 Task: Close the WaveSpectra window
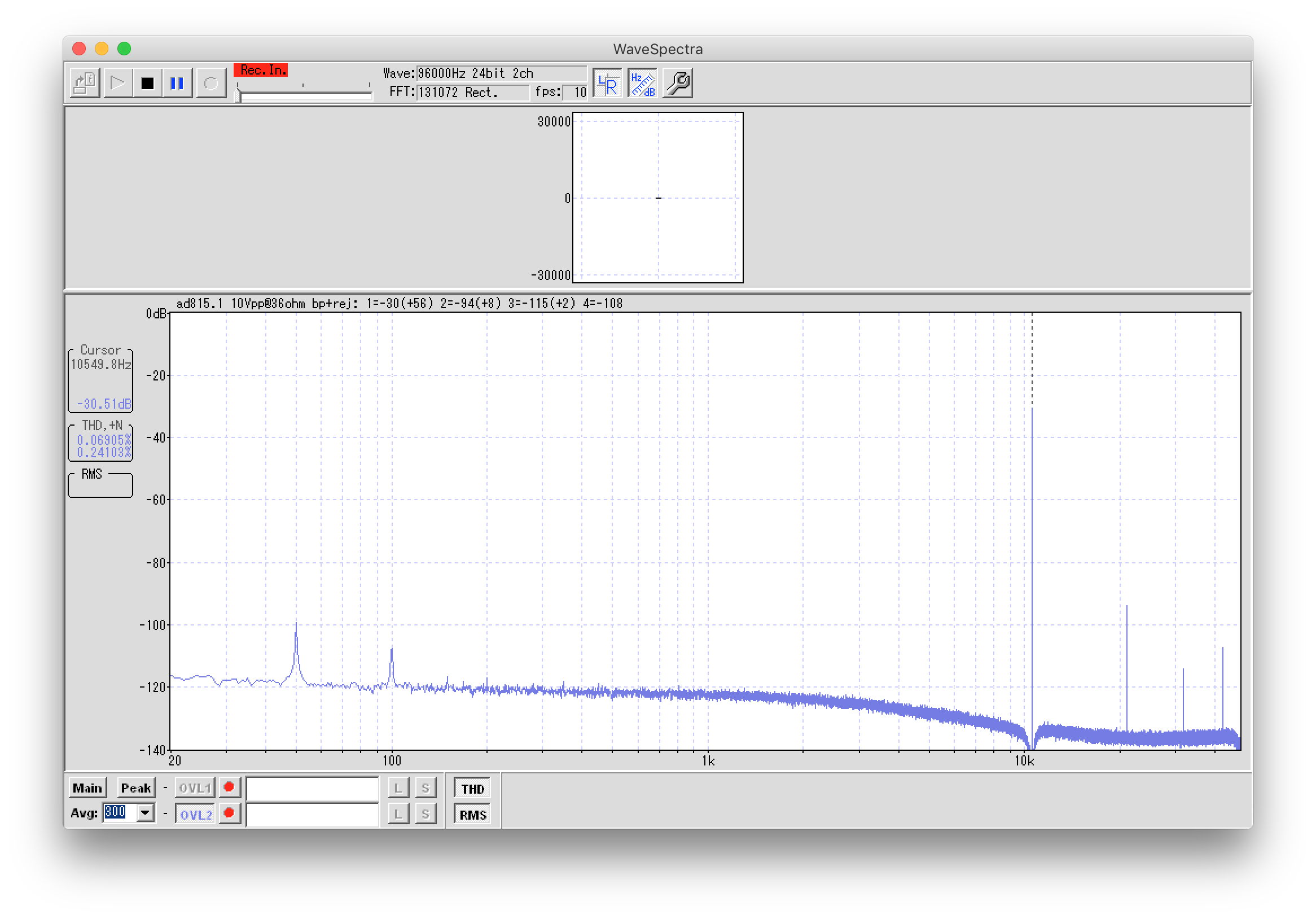(x=79, y=49)
